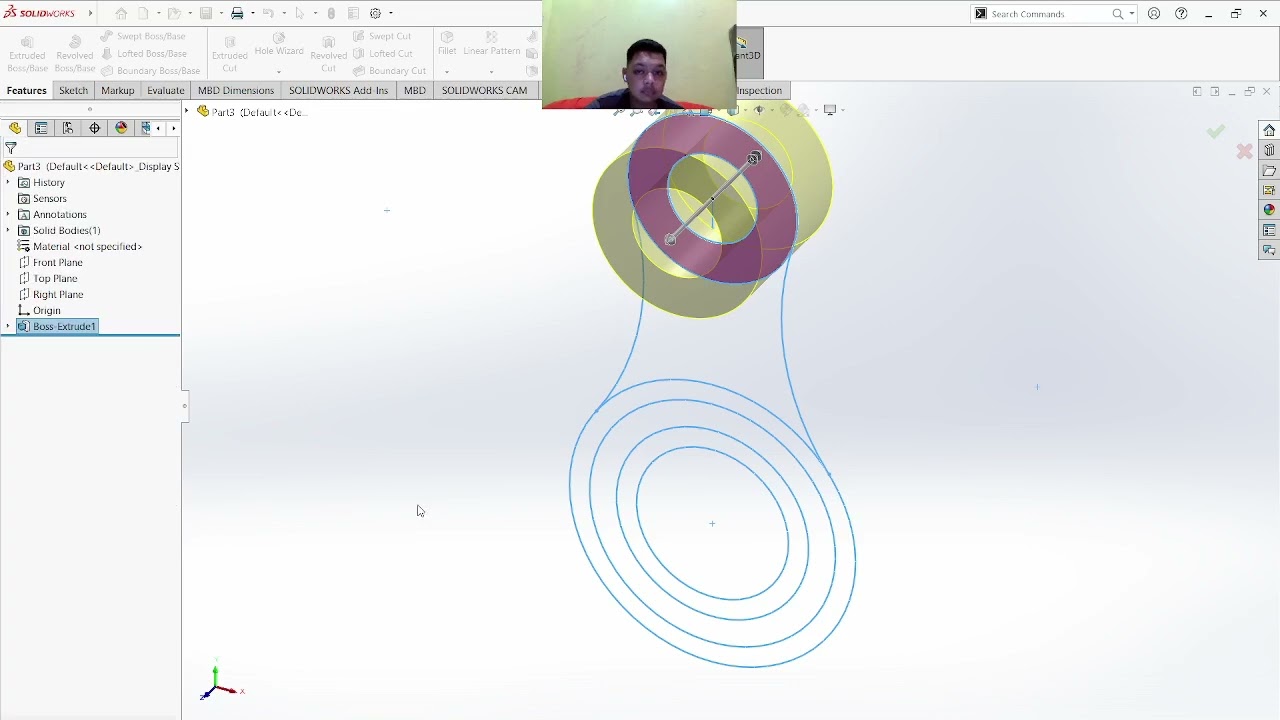The height and width of the screenshot is (720, 1280).
Task: Click the Save icon
Action: tap(205, 13)
